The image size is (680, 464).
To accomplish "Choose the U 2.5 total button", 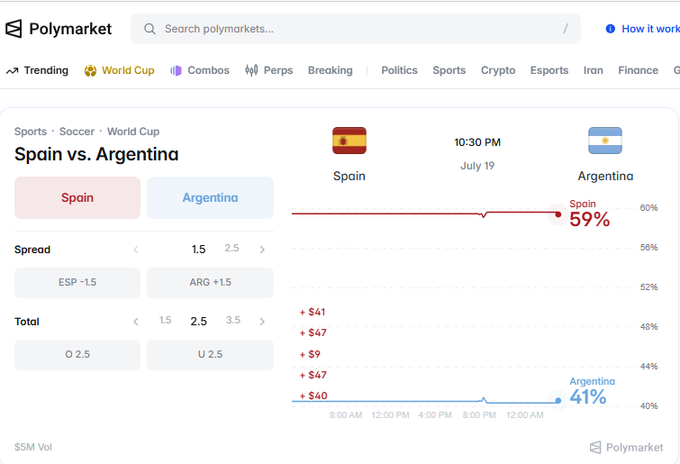I will pos(210,354).
